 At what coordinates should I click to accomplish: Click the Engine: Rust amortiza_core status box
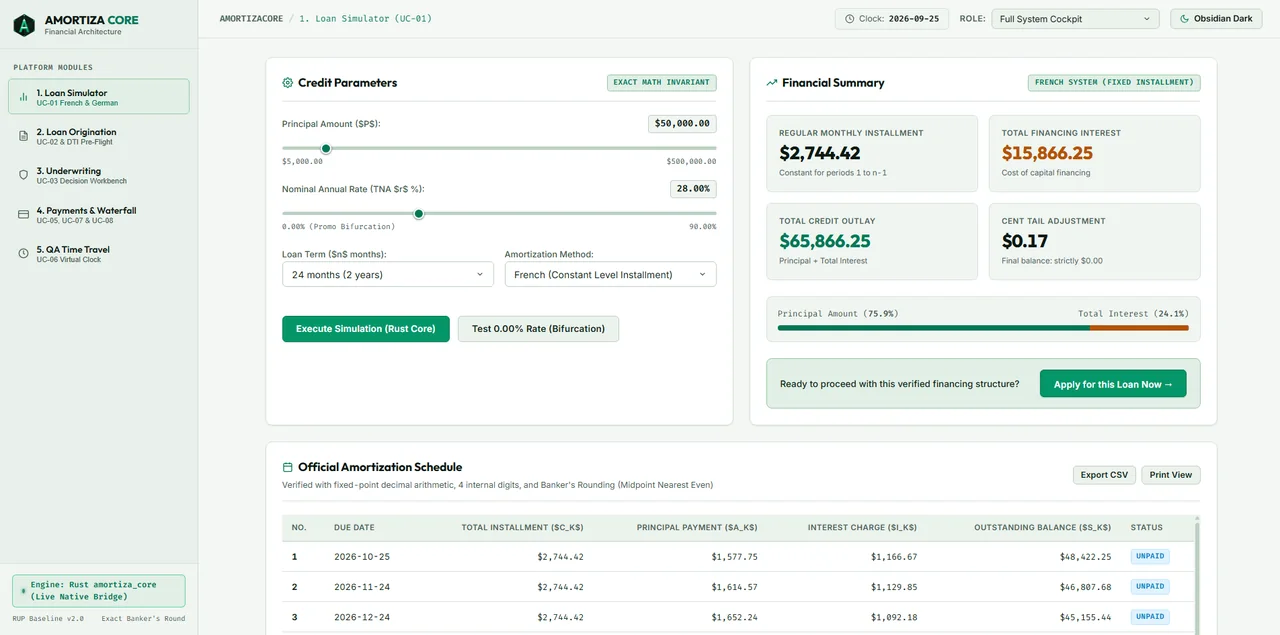pyautogui.click(x=98, y=591)
